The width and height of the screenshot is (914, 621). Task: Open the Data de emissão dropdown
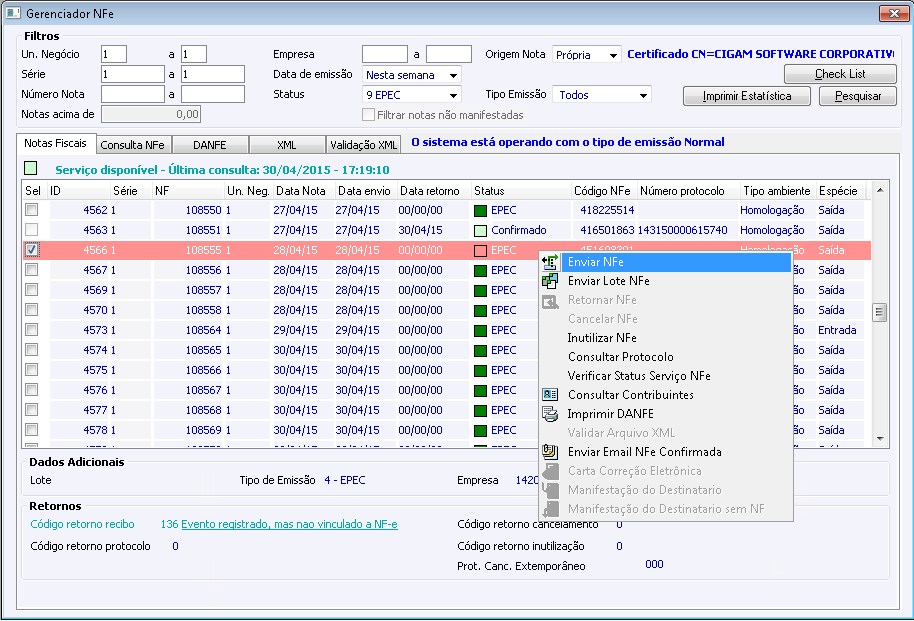(453, 75)
